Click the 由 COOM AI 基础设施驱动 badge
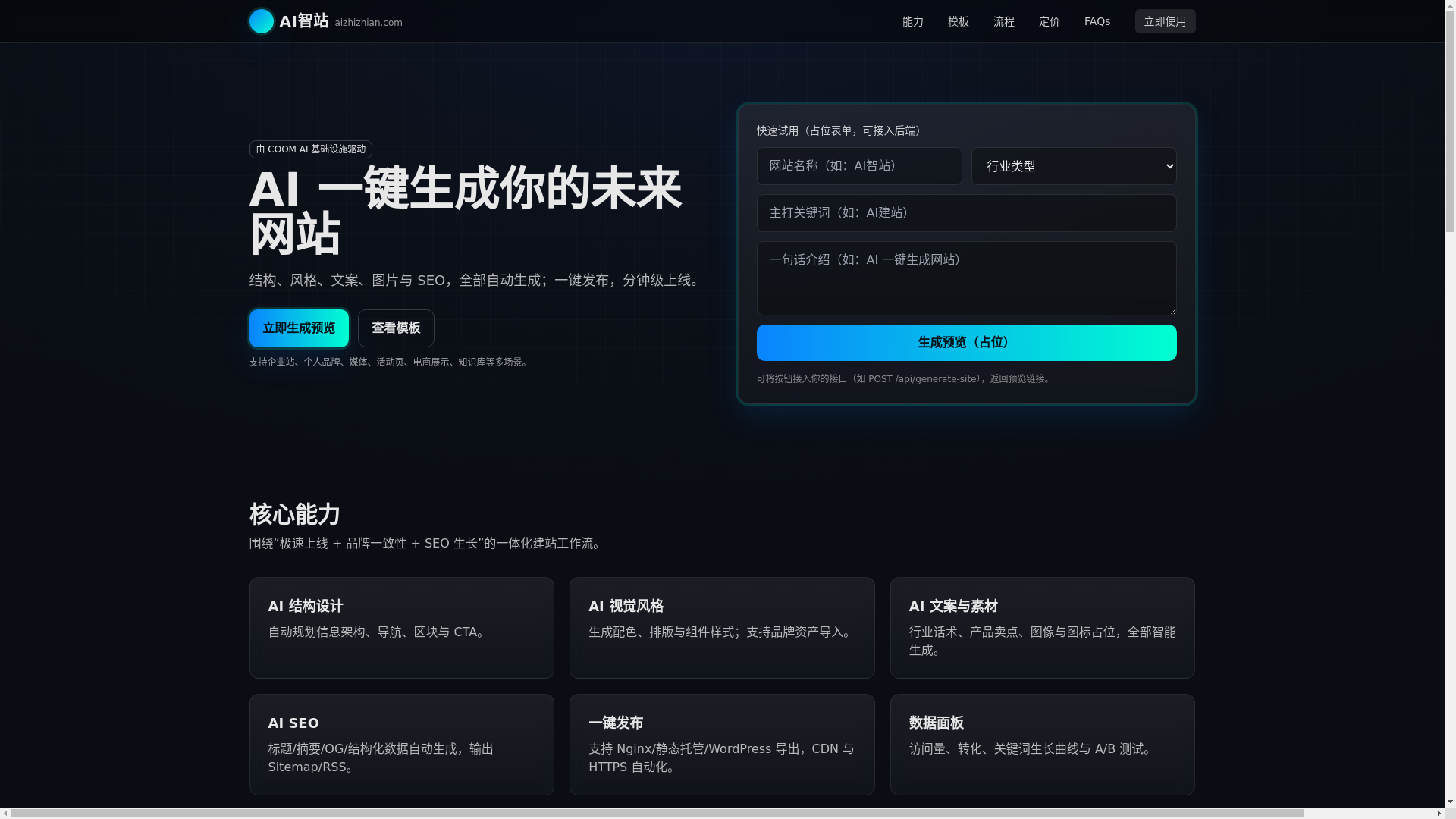1456x819 pixels. (x=310, y=149)
